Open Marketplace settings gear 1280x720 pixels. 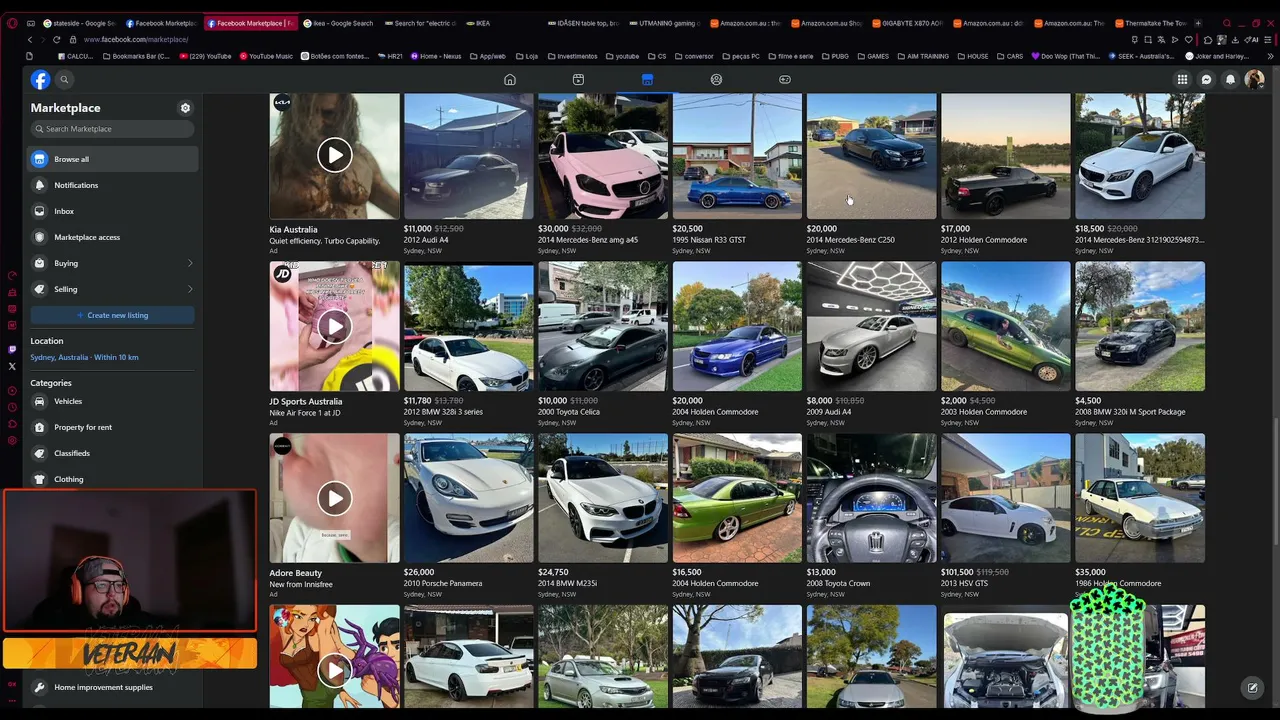click(x=185, y=108)
